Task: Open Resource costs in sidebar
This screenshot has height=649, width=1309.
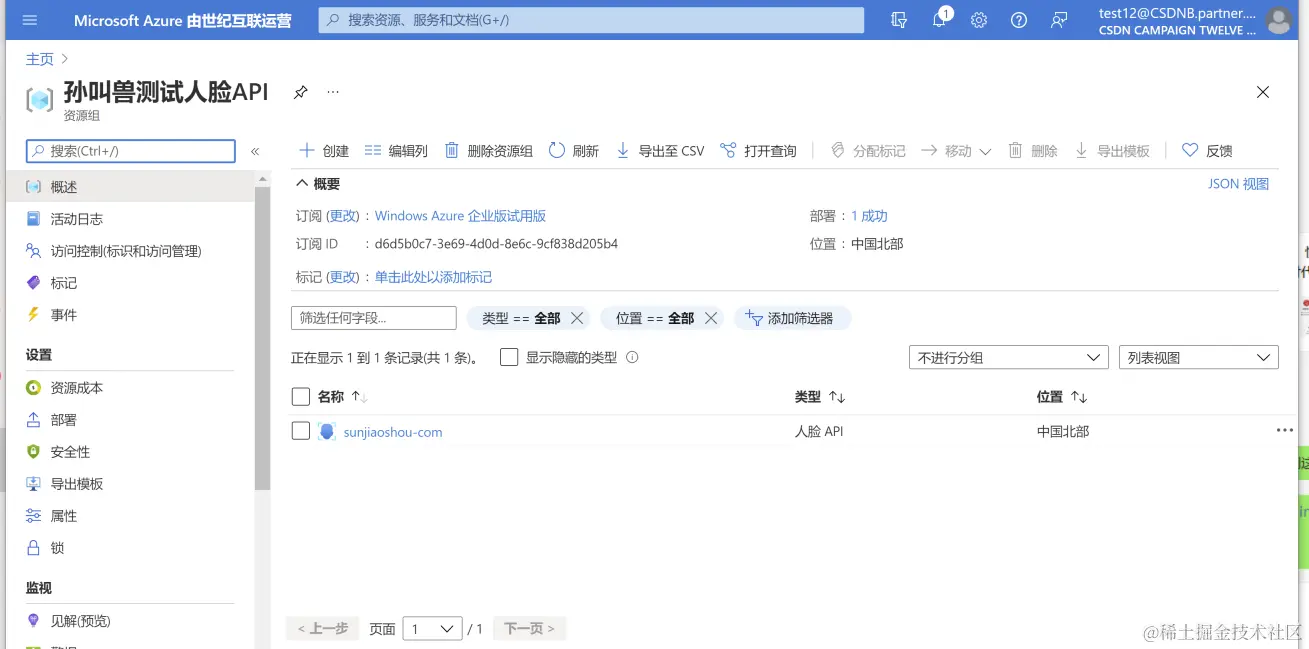Action: click(x=130, y=388)
